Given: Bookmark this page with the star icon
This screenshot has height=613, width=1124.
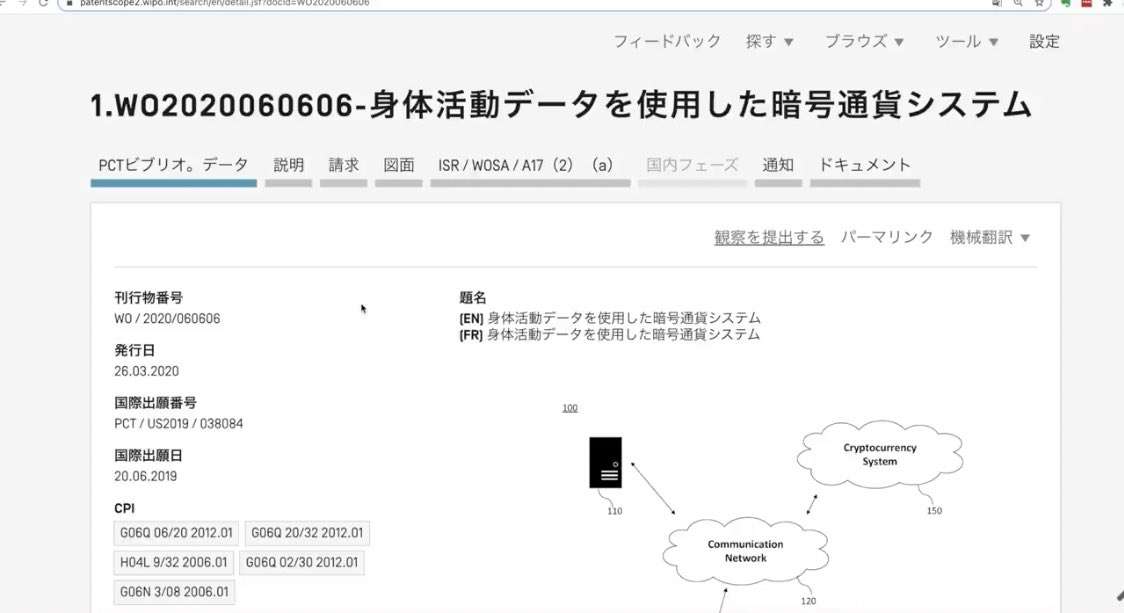Looking at the screenshot, I should tap(1040, 3).
